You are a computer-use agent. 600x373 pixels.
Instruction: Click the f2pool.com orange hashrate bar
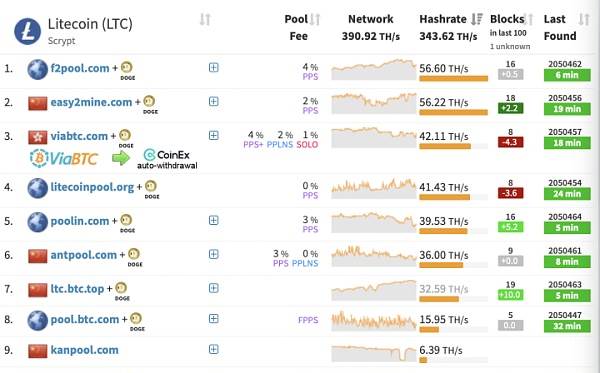[x=453, y=78]
